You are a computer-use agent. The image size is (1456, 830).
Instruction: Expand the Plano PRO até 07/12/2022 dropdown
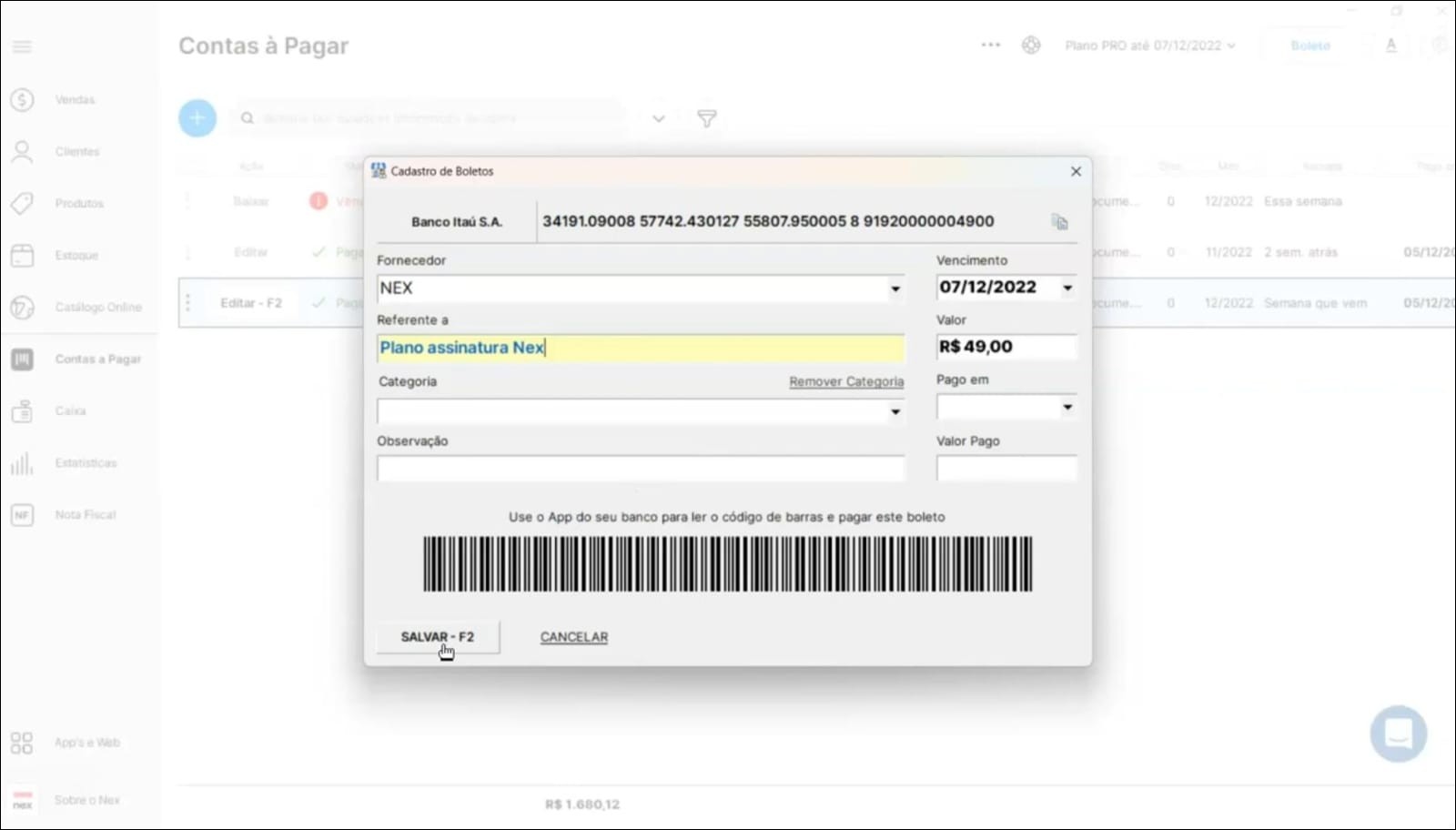(1150, 46)
